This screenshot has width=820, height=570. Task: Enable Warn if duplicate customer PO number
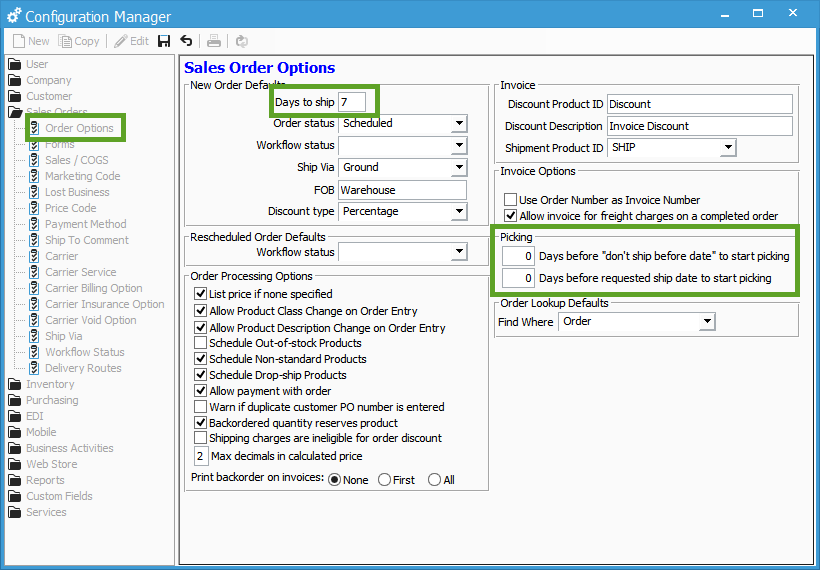coord(200,407)
